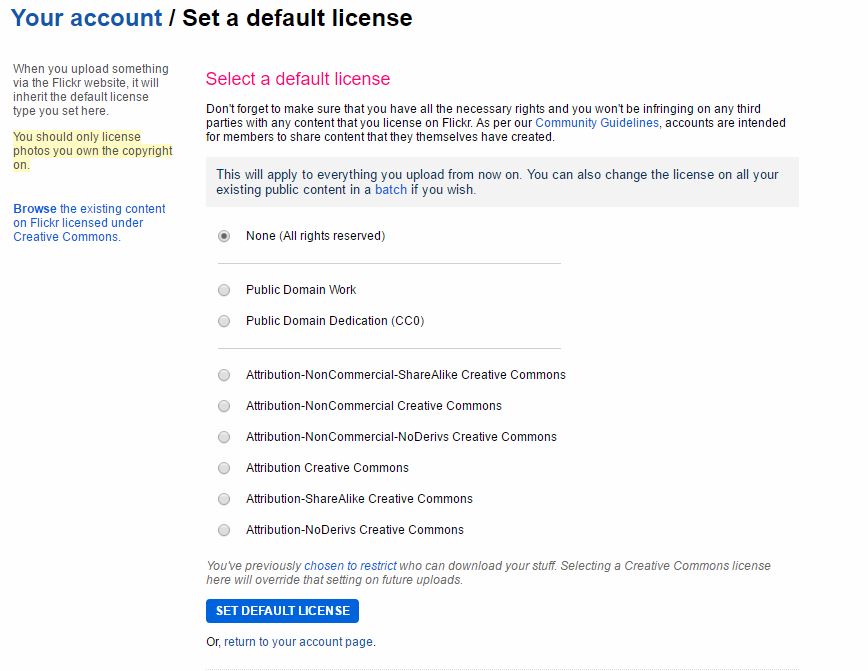
Task: Click the Public Domain Work label text
Action: pos(301,290)
